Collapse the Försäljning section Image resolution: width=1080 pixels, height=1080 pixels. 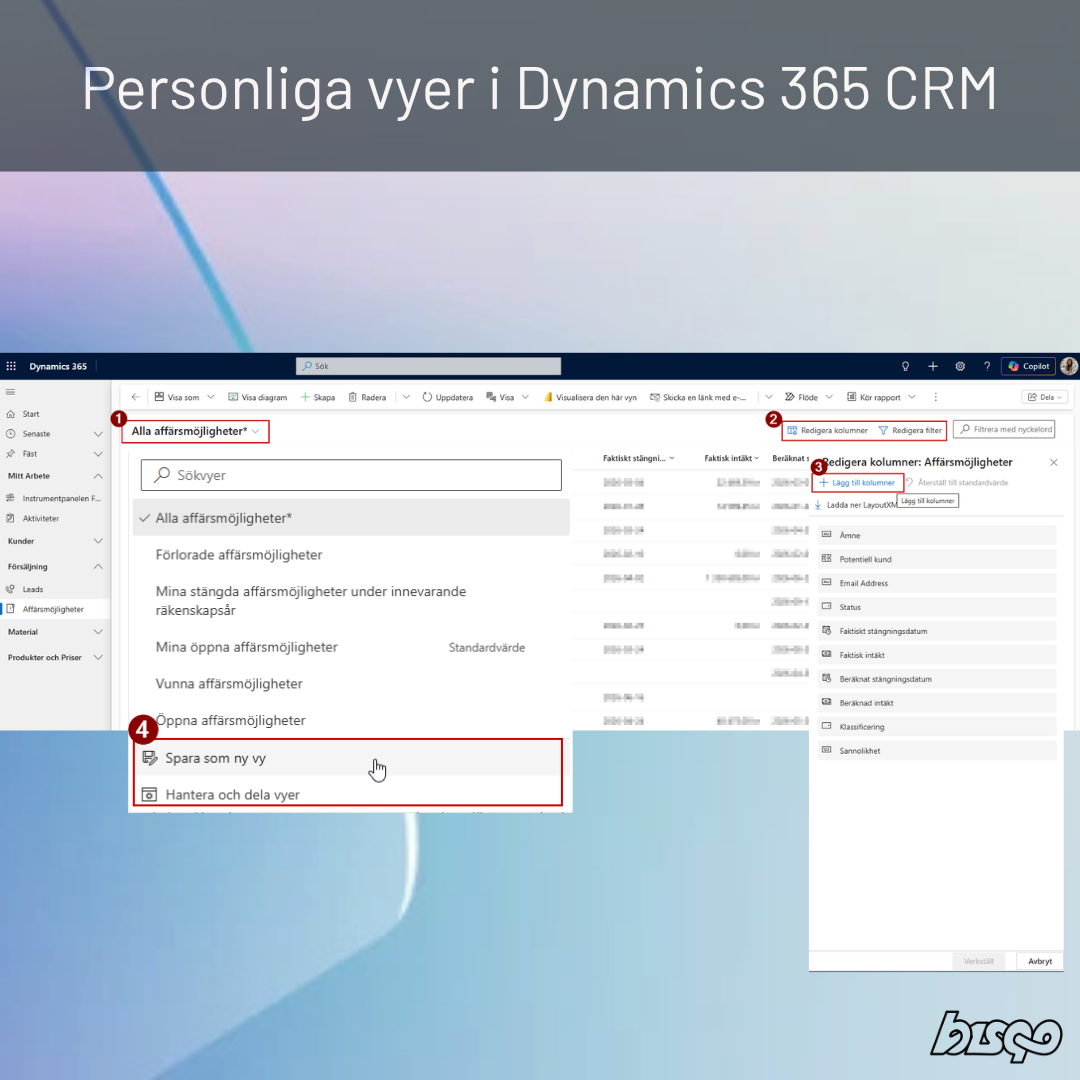(x=98, y=566)
